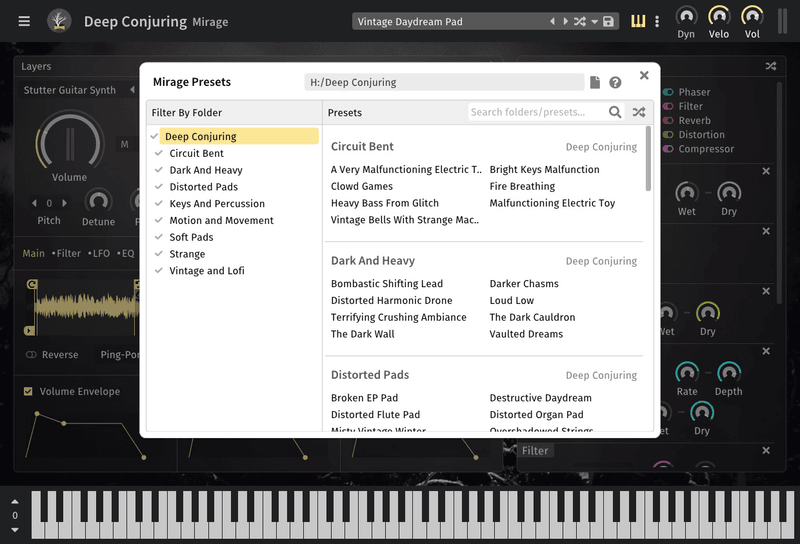This screenshot has height=544, width=800.
Task: Shuffle presets in the browser panel
Action: 639,113
